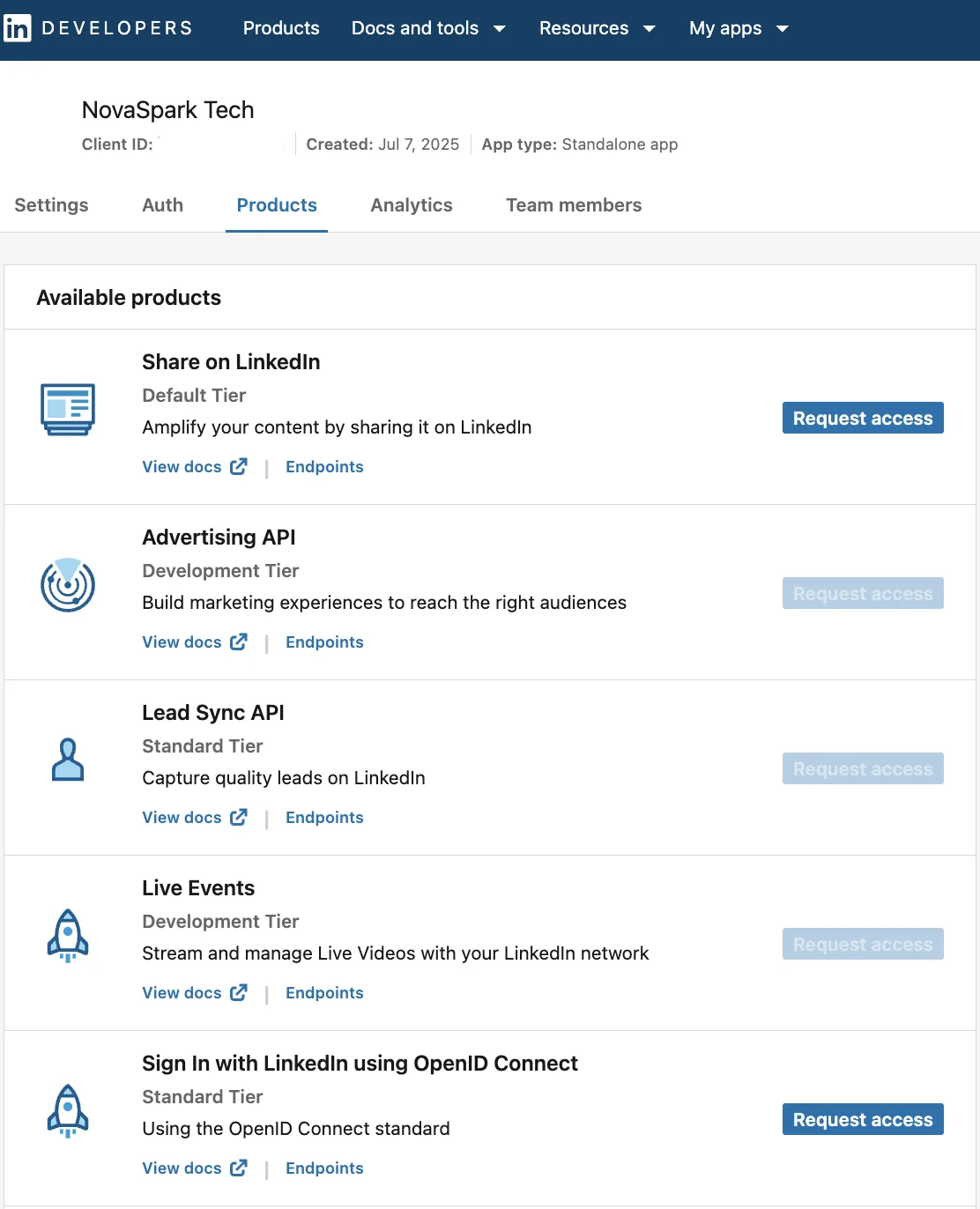Viewport: 980px width, 1209px height.
Task: Click the LinkedIn logo icon
Action: [x=19, y=27]
